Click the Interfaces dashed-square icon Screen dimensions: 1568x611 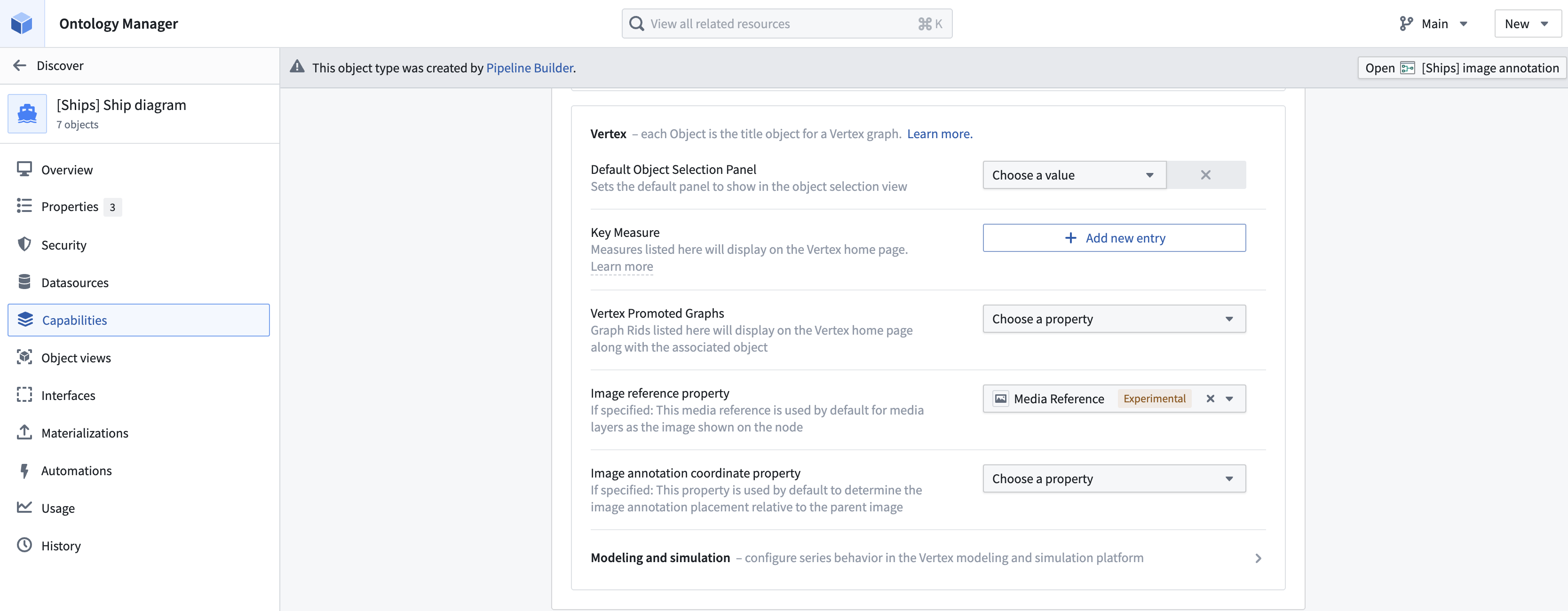[x=24, y=395]
